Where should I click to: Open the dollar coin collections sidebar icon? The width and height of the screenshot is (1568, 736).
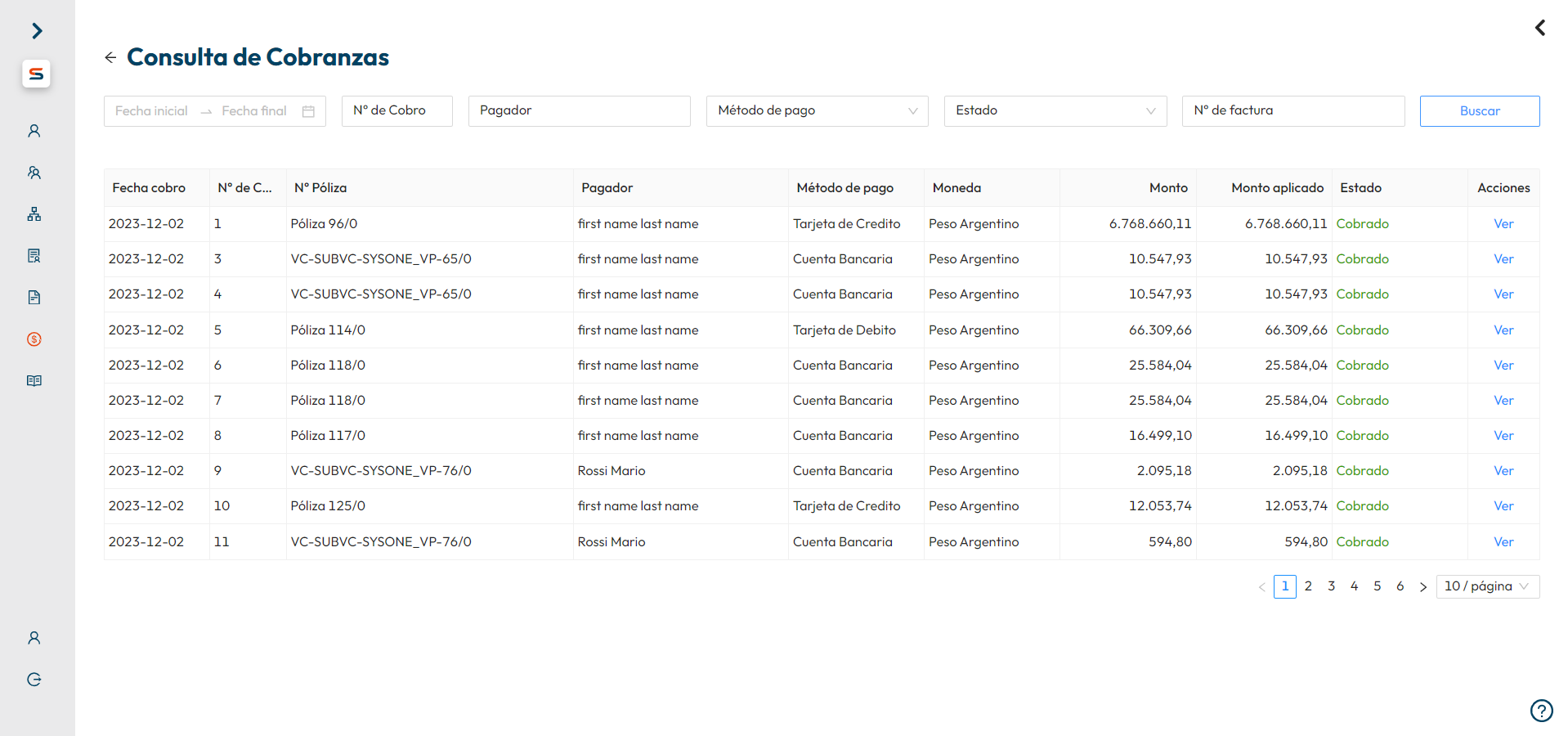(x=34, y=339)
